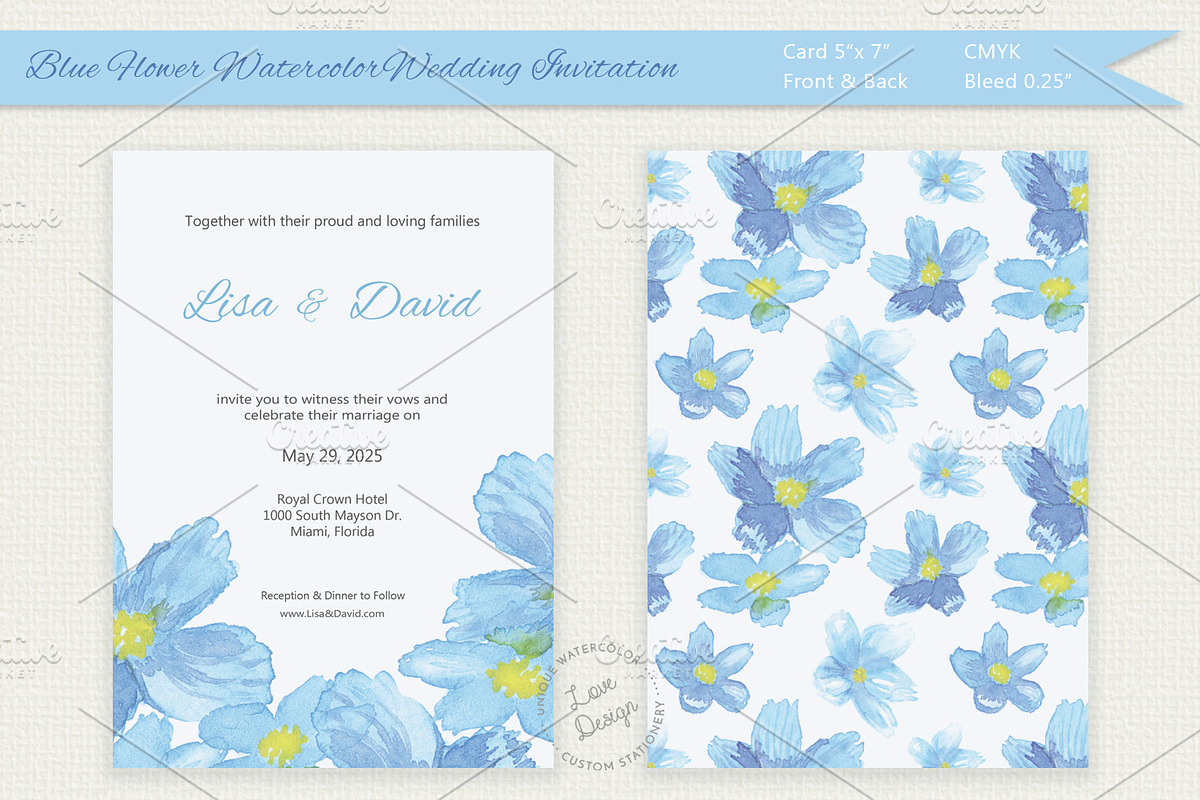Click 'Reception & Dinner to Follow'

[333, 596]
